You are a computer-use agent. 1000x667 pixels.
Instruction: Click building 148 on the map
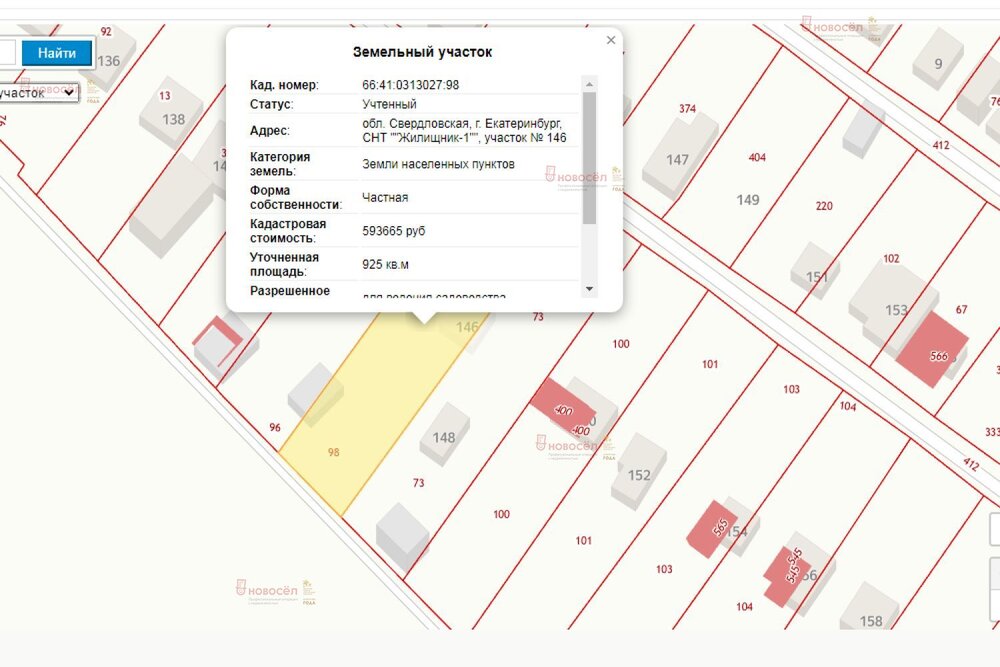tap(445, 434)
